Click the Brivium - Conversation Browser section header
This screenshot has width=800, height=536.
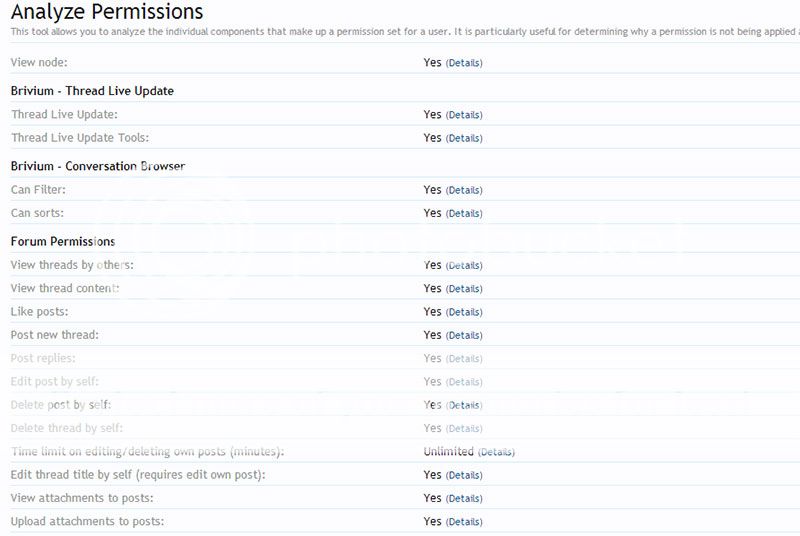(x=98, y=166)
